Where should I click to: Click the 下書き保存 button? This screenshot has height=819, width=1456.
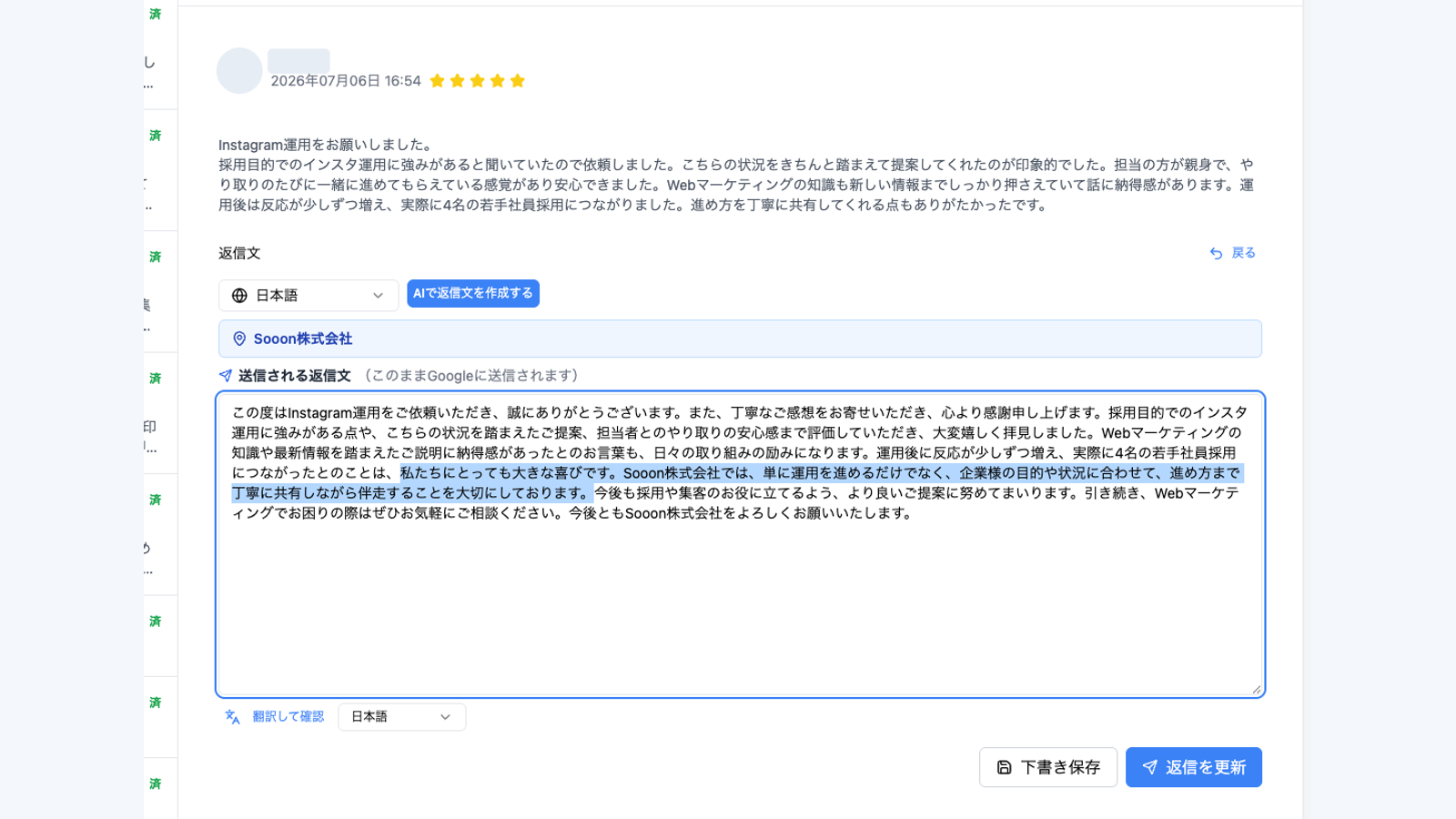point(1048,767)
